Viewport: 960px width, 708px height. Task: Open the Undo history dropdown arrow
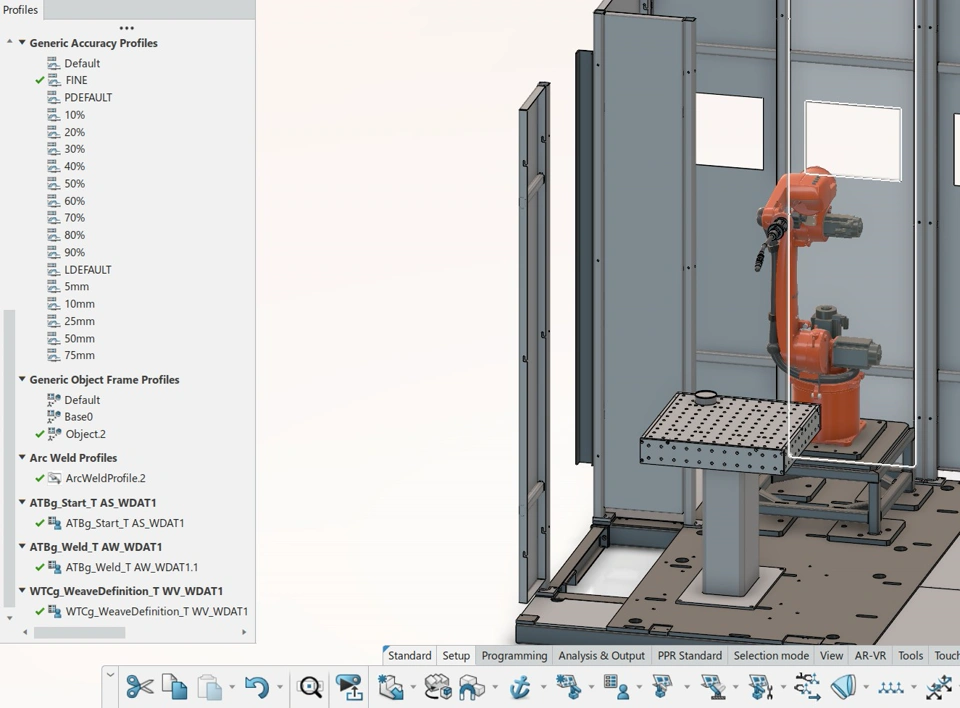pos(280,687)
